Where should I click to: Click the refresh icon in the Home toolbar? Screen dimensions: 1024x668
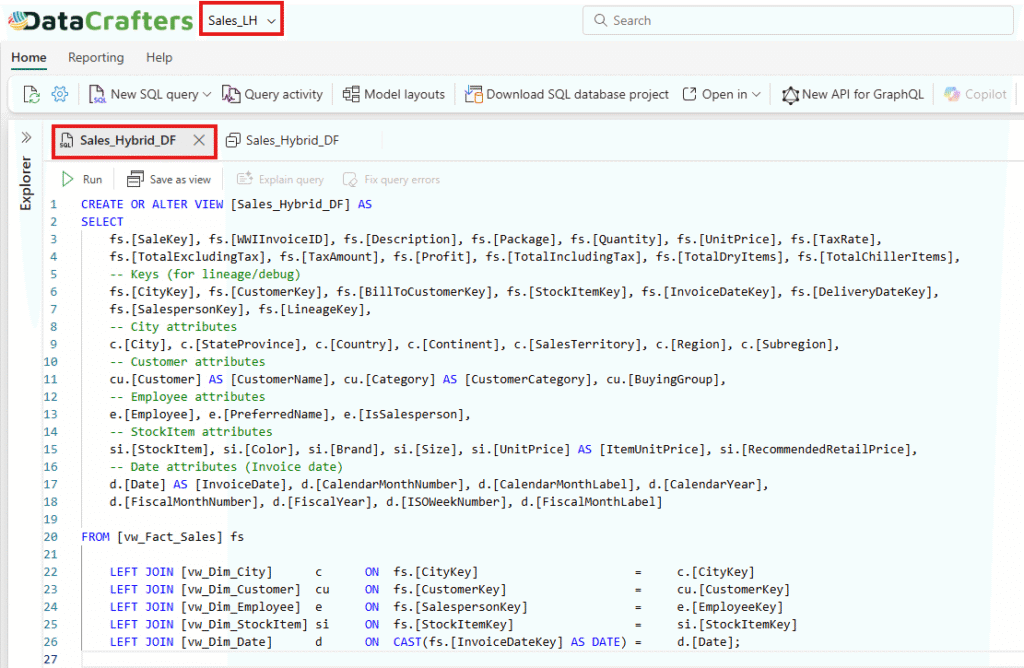tap(32, 94)
